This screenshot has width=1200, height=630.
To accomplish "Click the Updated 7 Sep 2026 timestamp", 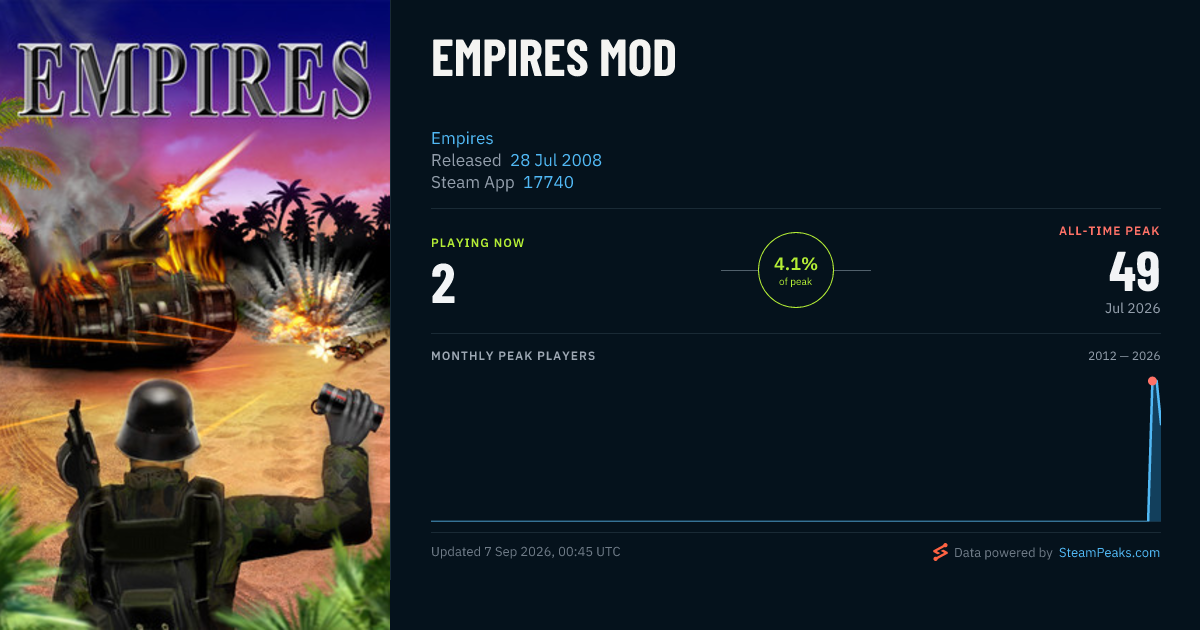I will [x=526, y=552].
